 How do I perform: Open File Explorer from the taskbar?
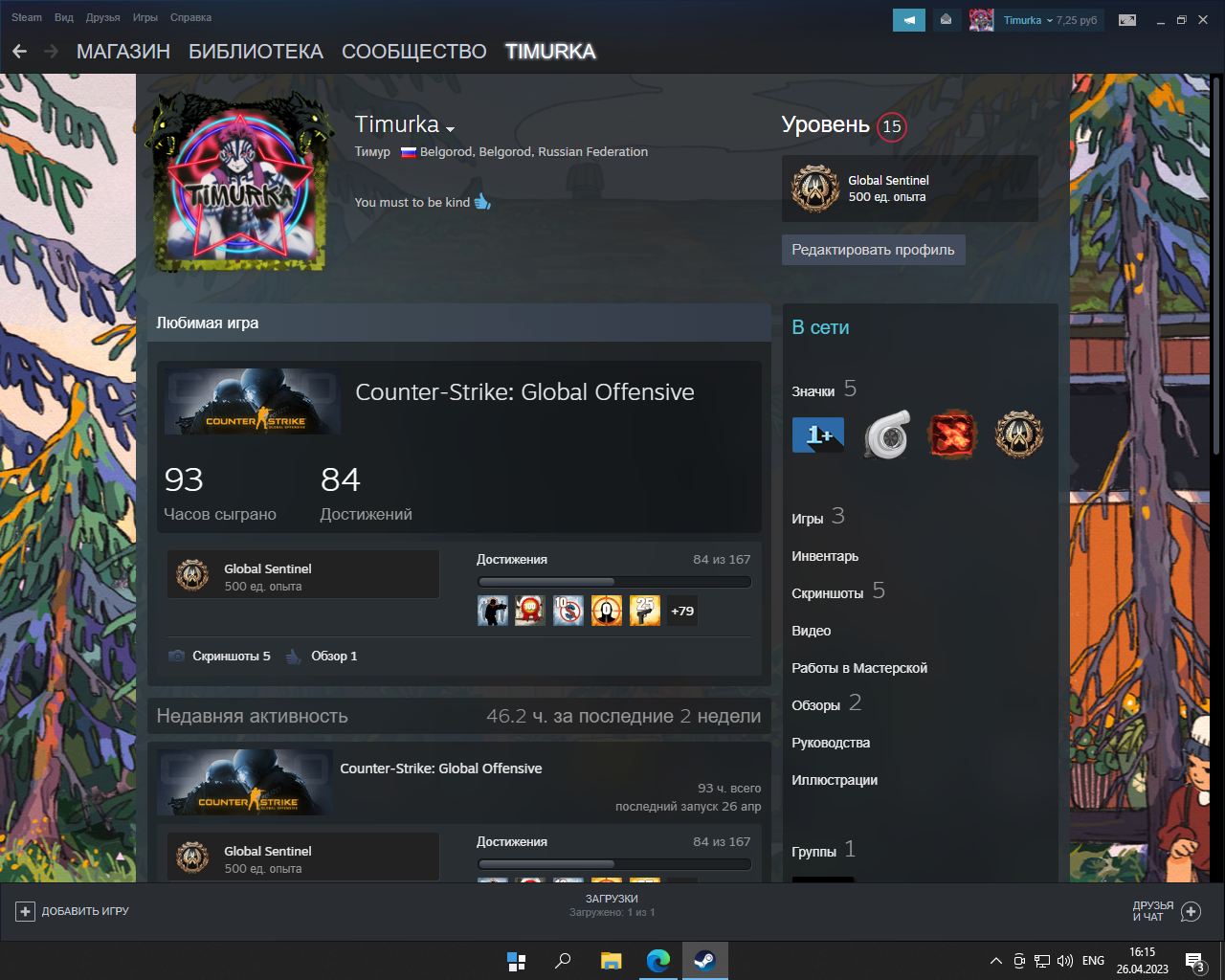[x=611, y=961]
